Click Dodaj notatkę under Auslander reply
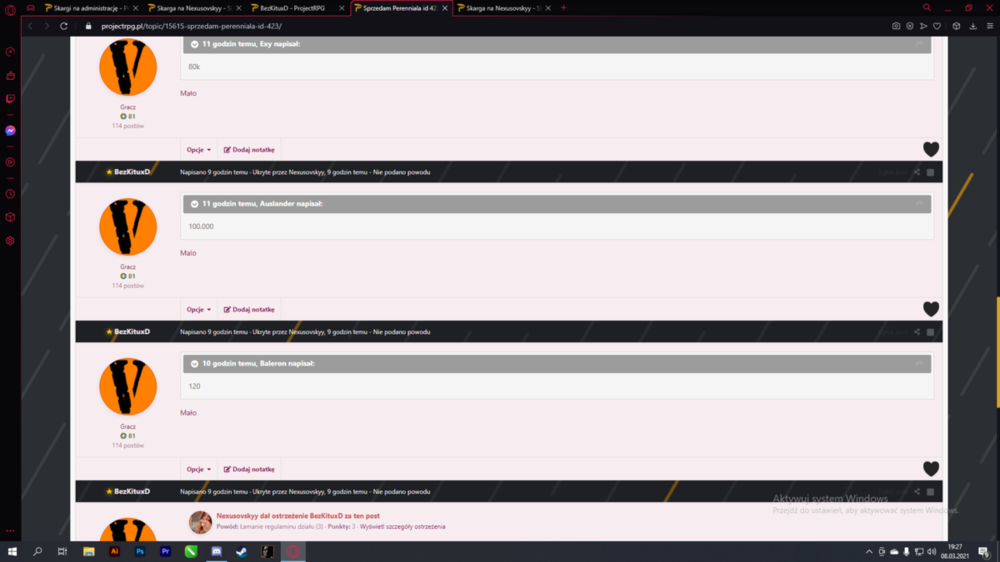 (249, 309)
